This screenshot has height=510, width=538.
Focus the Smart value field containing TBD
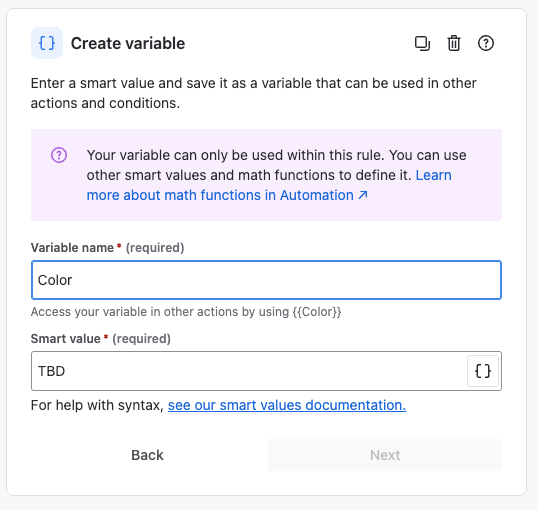click(249, 371)
